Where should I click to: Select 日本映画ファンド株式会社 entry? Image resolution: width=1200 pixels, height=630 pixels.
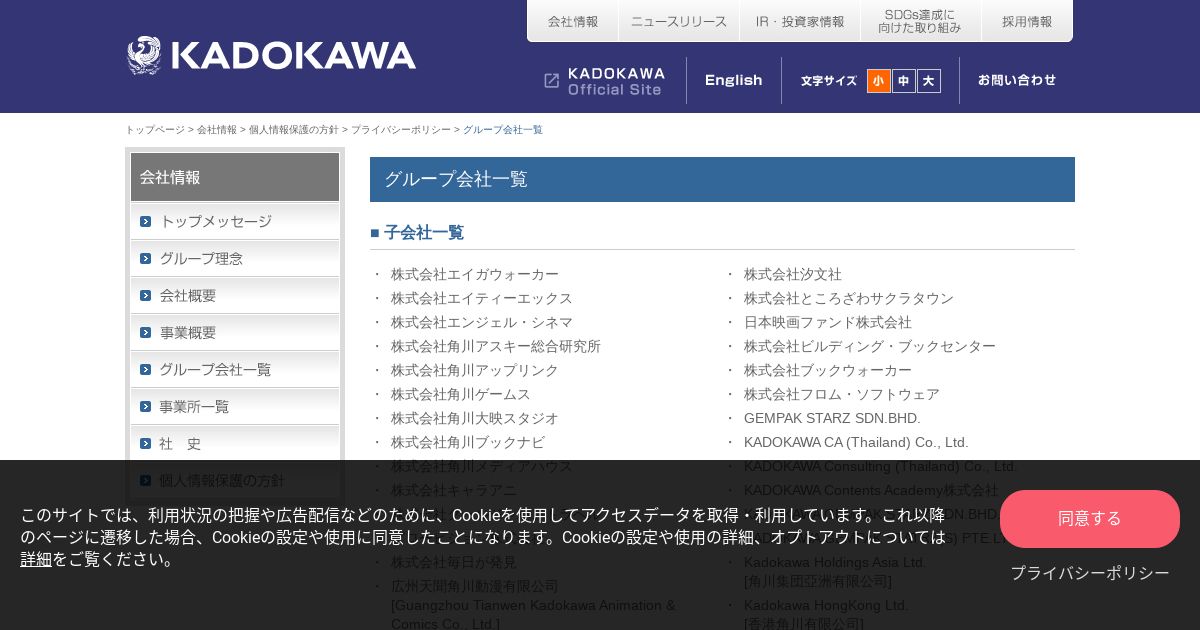pyautogui.click(x=828, y=322)
